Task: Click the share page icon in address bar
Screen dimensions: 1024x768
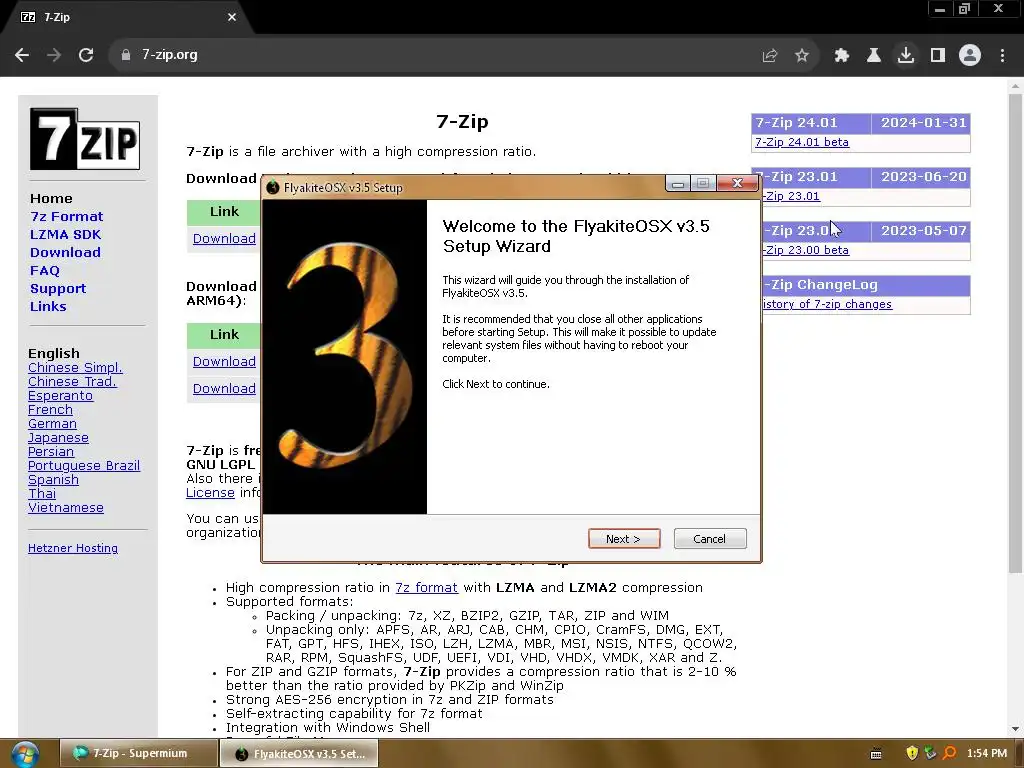Action: point(770,56)
